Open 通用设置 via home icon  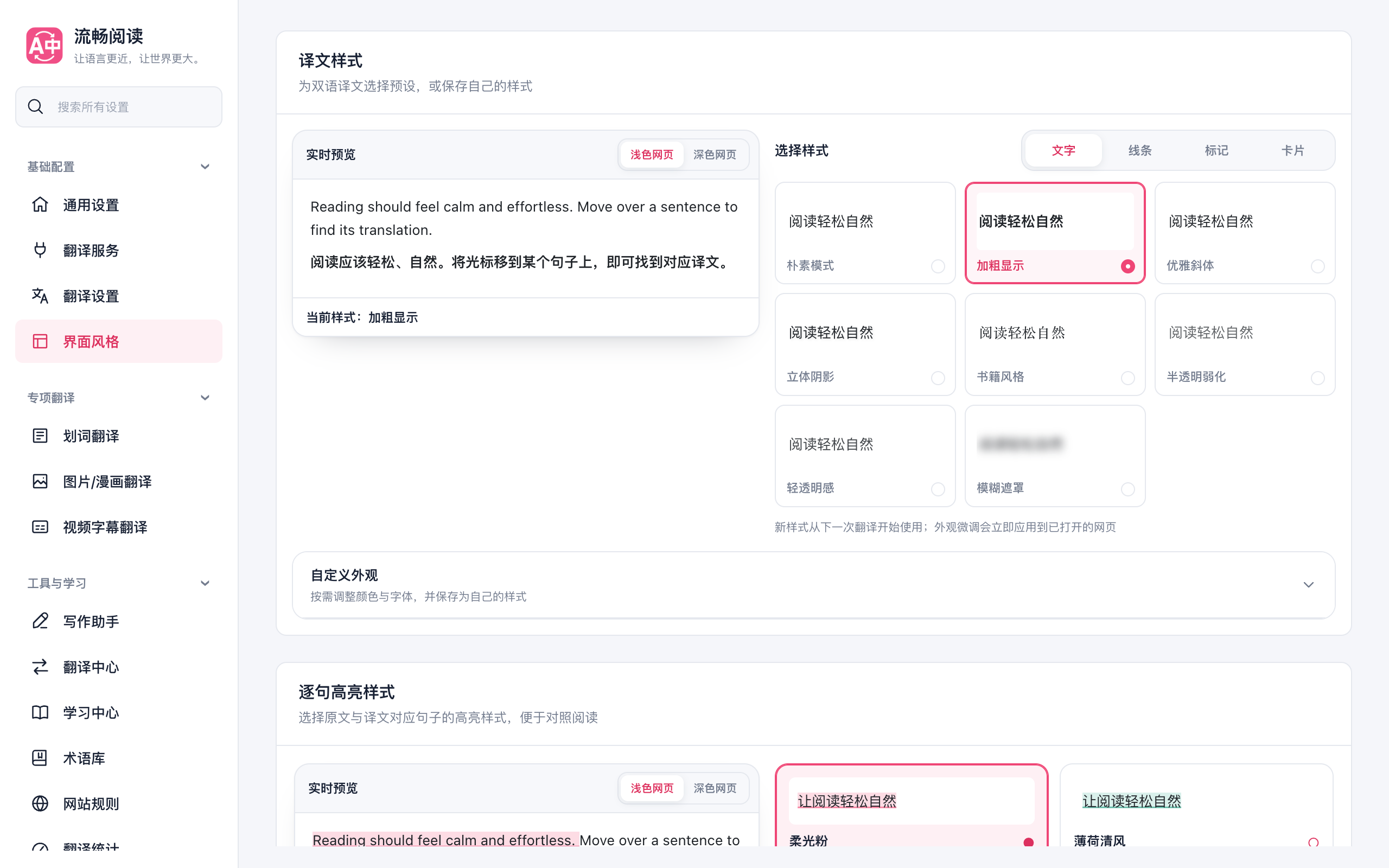[x=40, y=205]
